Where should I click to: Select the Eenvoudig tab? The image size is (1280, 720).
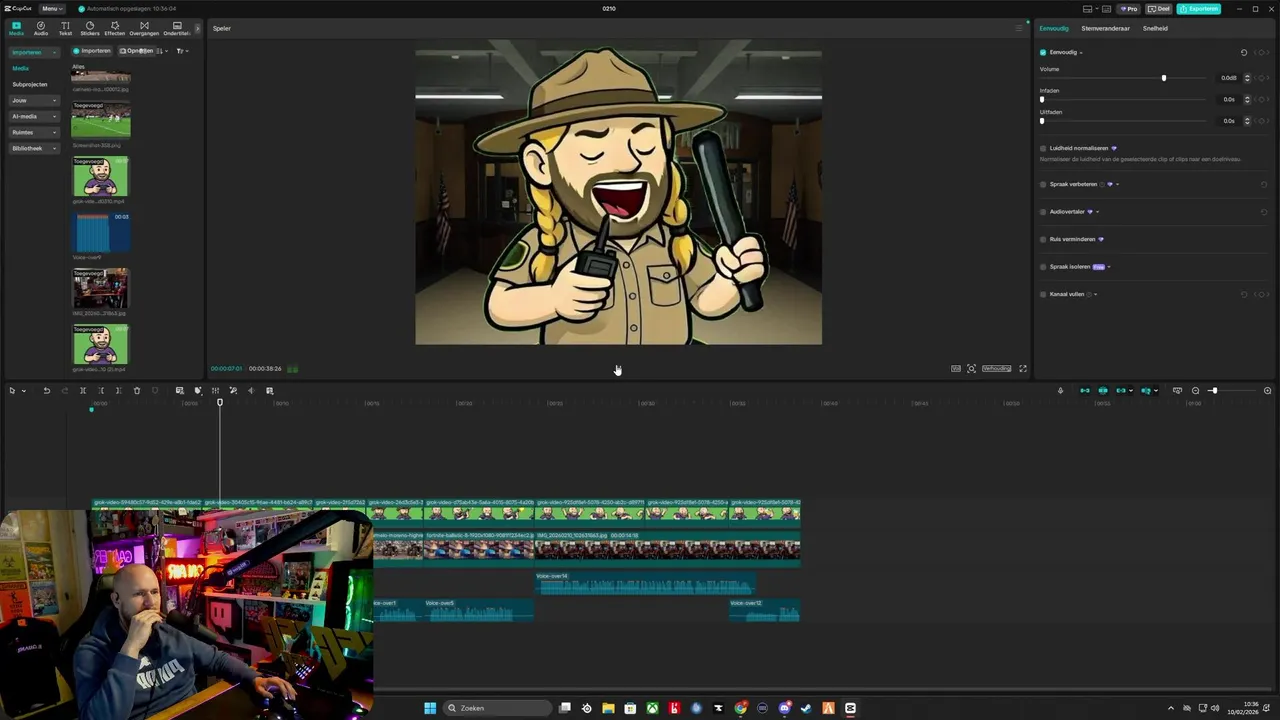[1054, 28]
